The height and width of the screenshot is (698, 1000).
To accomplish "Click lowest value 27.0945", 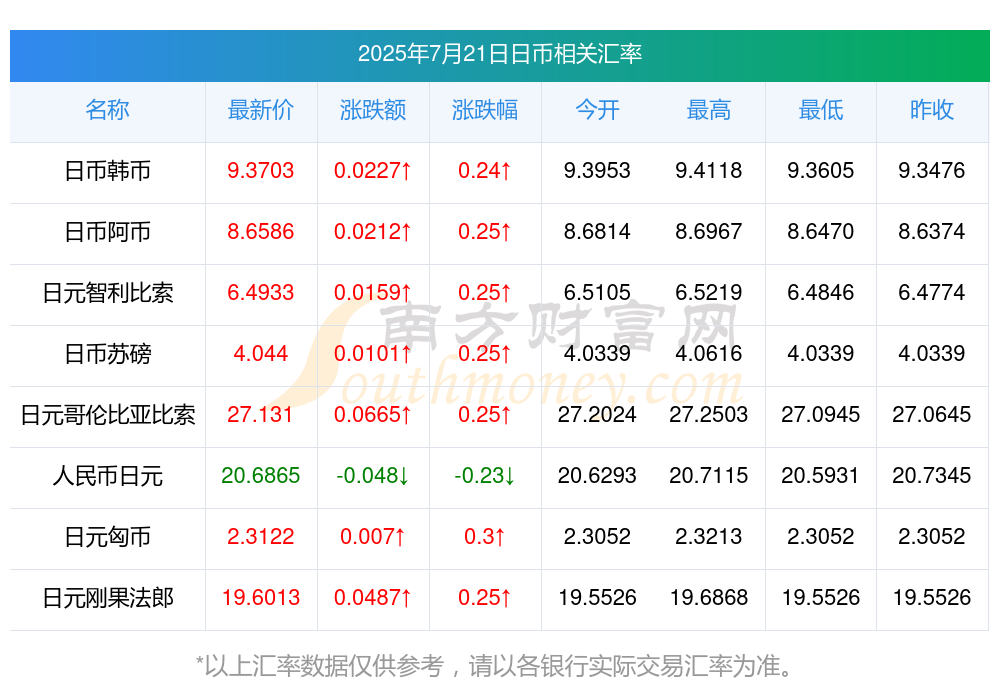I will (x=821, y=414).
